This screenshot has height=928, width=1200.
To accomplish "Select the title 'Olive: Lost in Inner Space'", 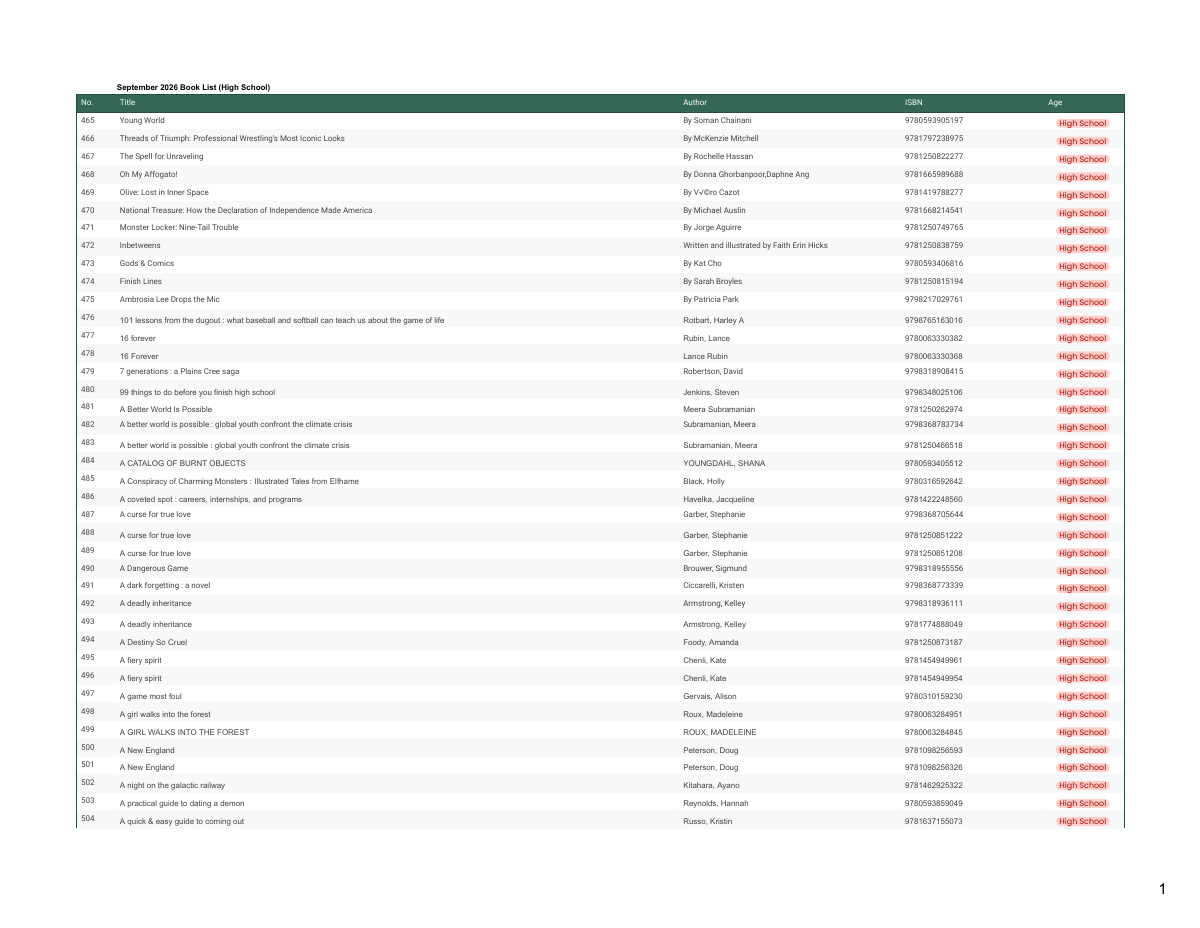I will tap(164, 192).
